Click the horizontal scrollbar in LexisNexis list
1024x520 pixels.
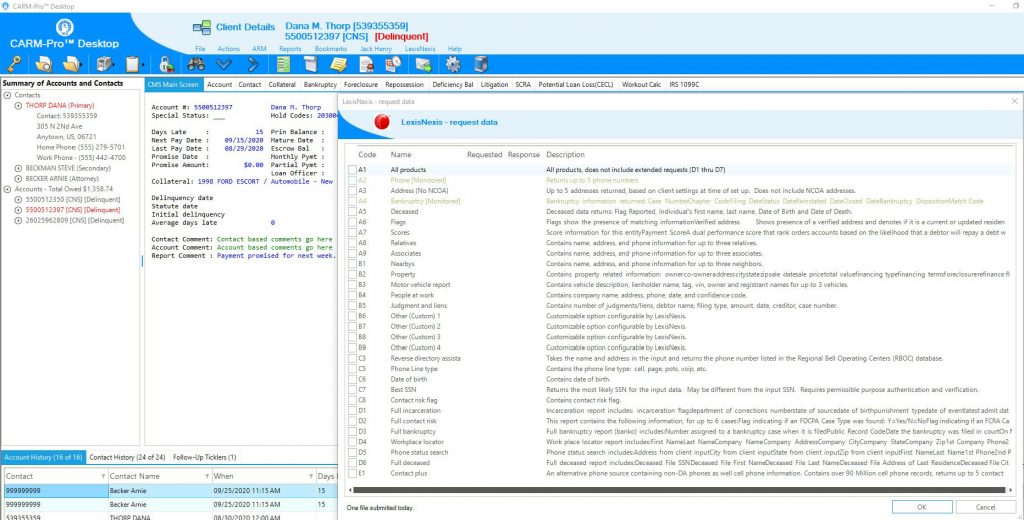coord(679,489)
